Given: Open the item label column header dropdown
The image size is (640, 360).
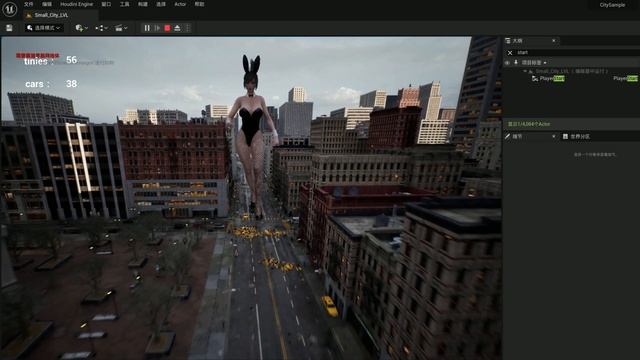Looking at the screenshot, I should coord(534,63).
